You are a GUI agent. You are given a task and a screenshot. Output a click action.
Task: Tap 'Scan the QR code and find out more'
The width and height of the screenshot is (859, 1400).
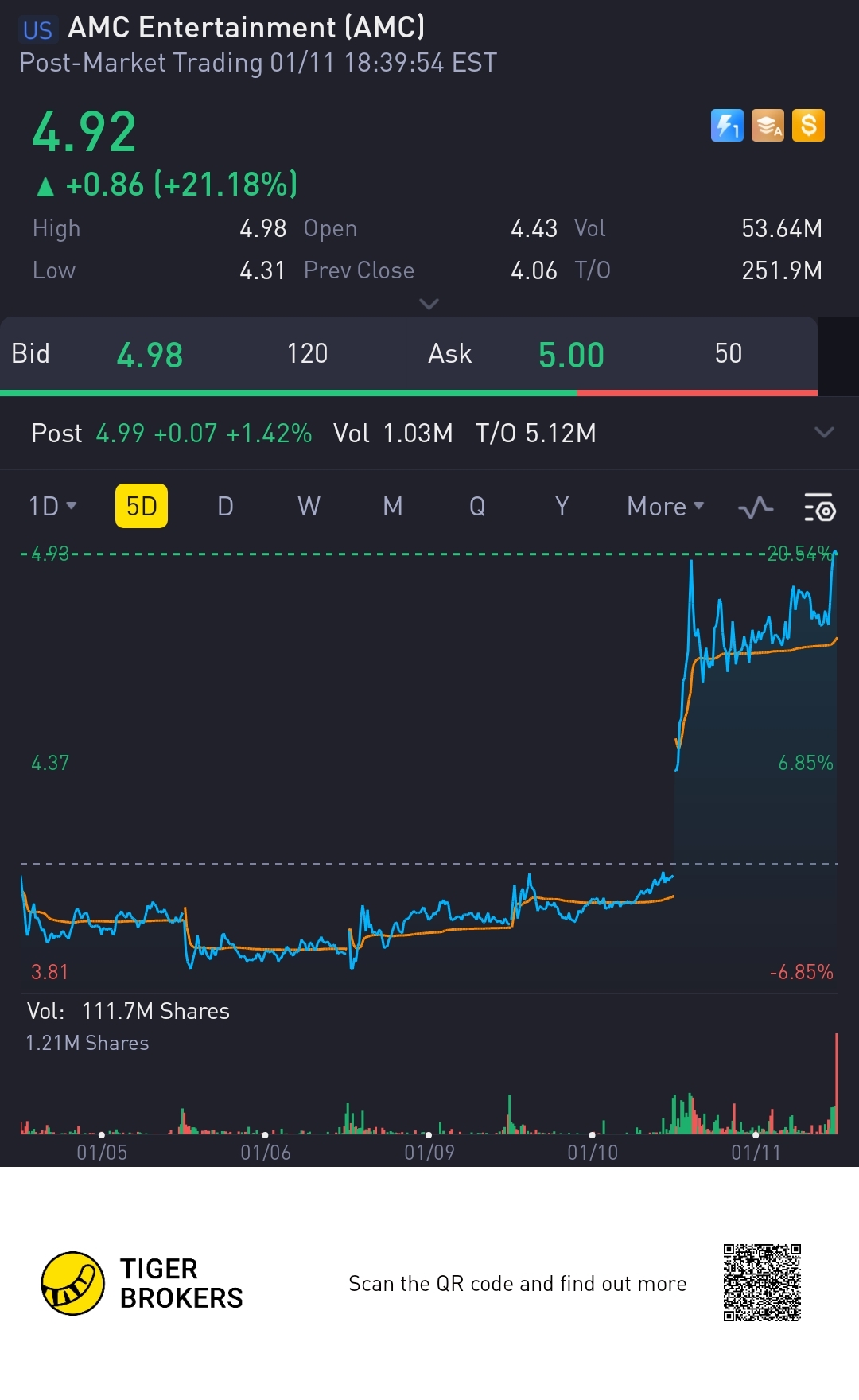tap(517, 1284)
